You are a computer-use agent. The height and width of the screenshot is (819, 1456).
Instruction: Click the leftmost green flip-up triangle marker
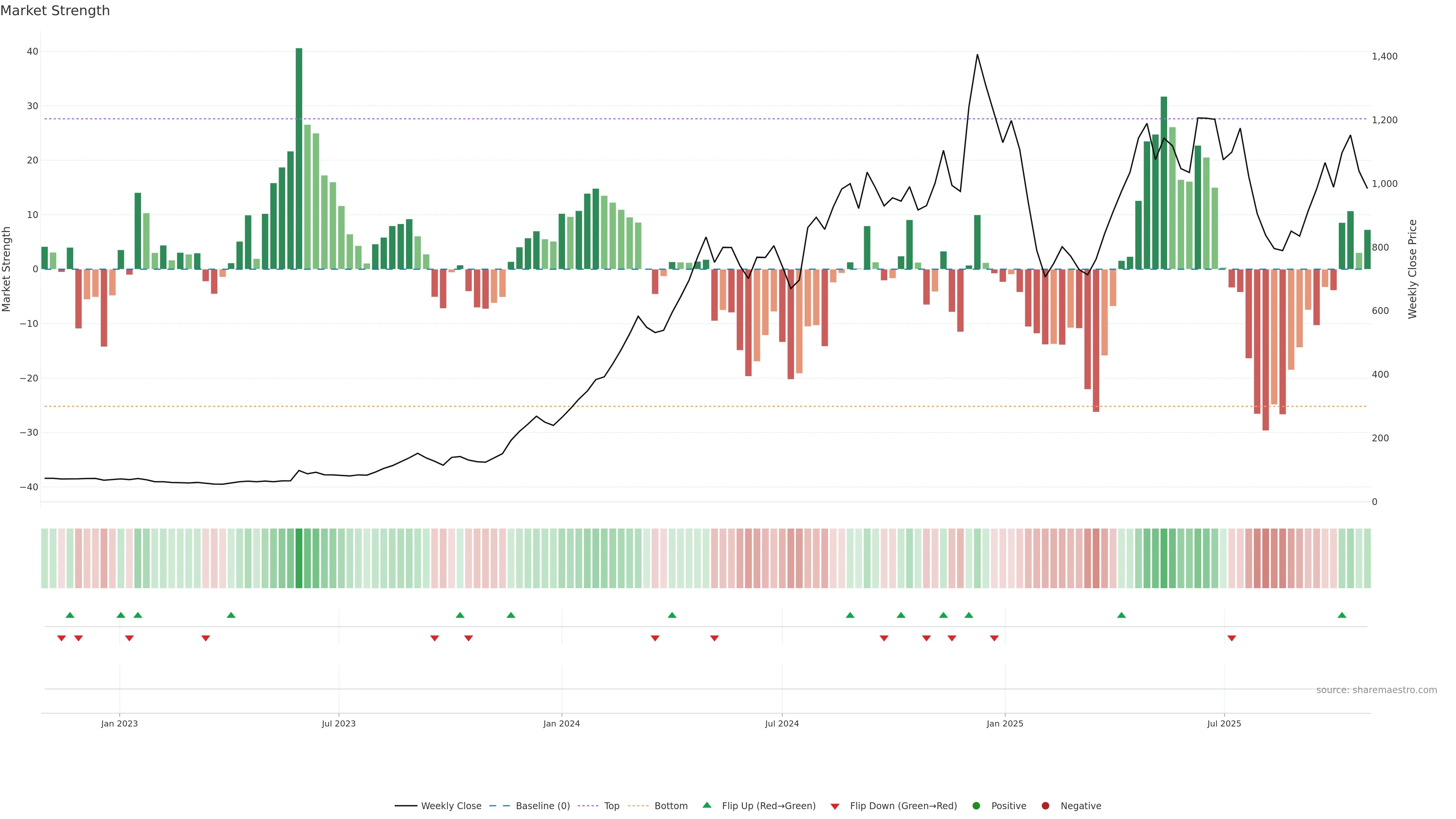point(70,615)
